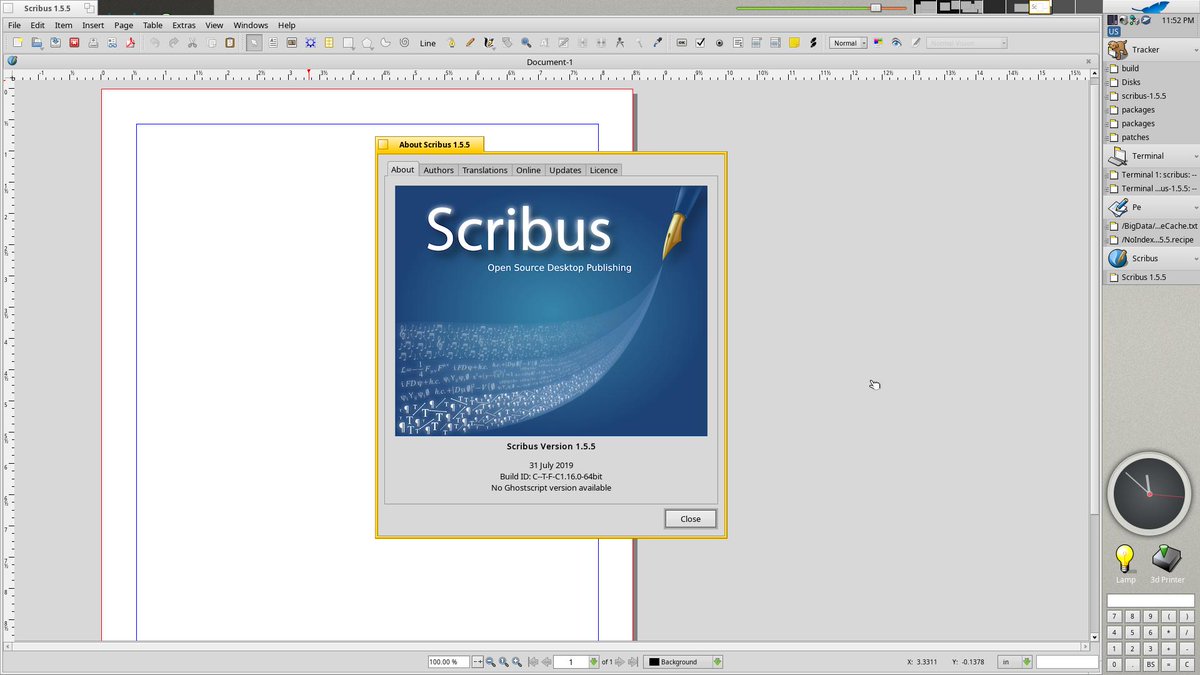Switch to the Authors tab

(x=438, y=170)
